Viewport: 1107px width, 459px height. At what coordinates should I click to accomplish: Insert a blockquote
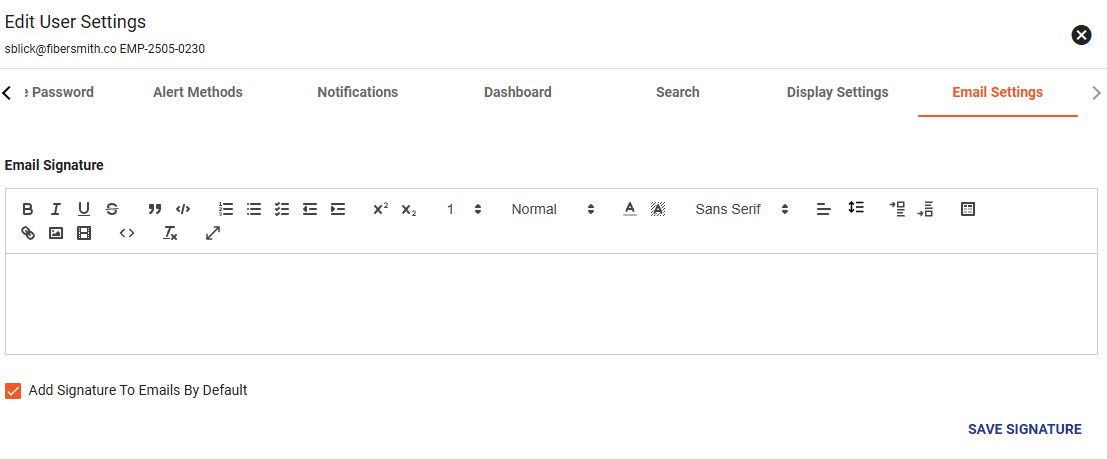pyautogui.click(x=155, y=209)
